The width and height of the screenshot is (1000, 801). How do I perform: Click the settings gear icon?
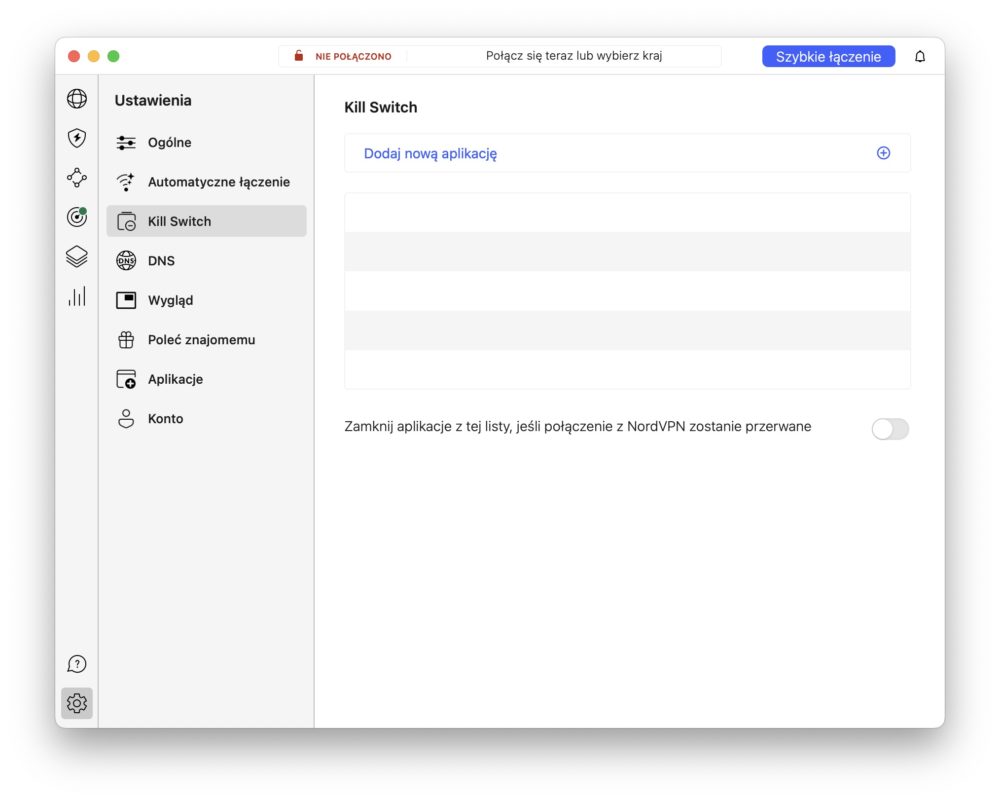pyautogui.click(x=77, y=703)
